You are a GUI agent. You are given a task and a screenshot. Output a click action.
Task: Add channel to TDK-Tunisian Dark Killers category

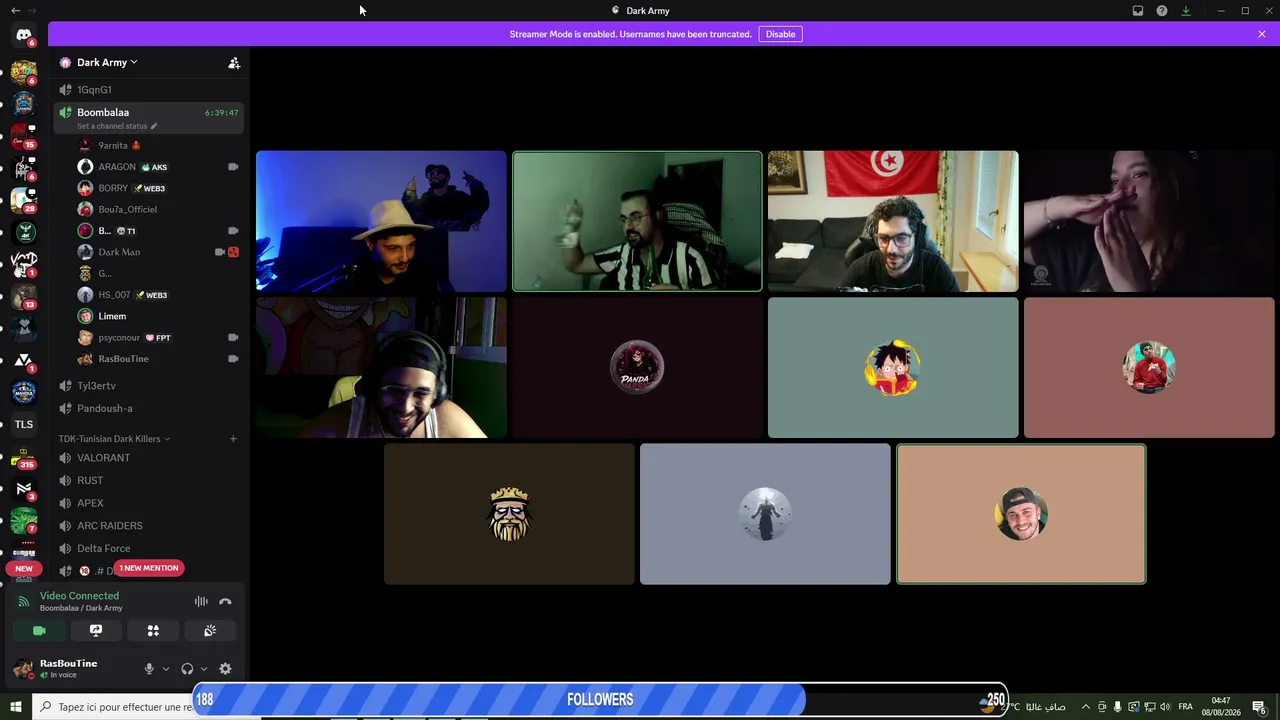click(x=233, y=439)
